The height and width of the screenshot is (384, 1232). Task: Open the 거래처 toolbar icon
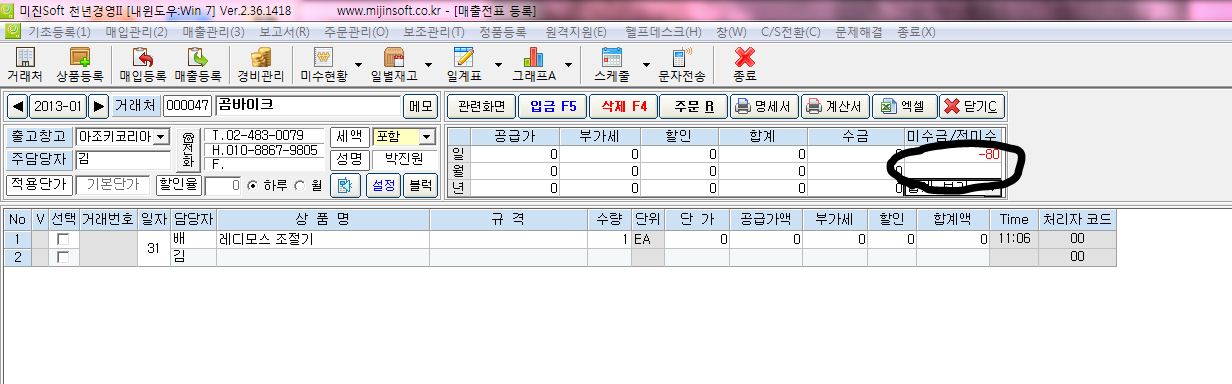coord(24,64)
